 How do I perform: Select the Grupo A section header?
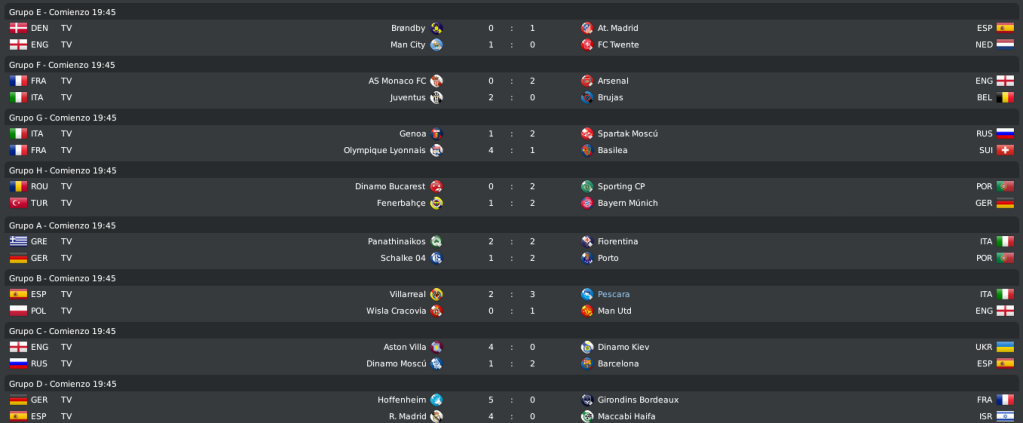(512, 225)
